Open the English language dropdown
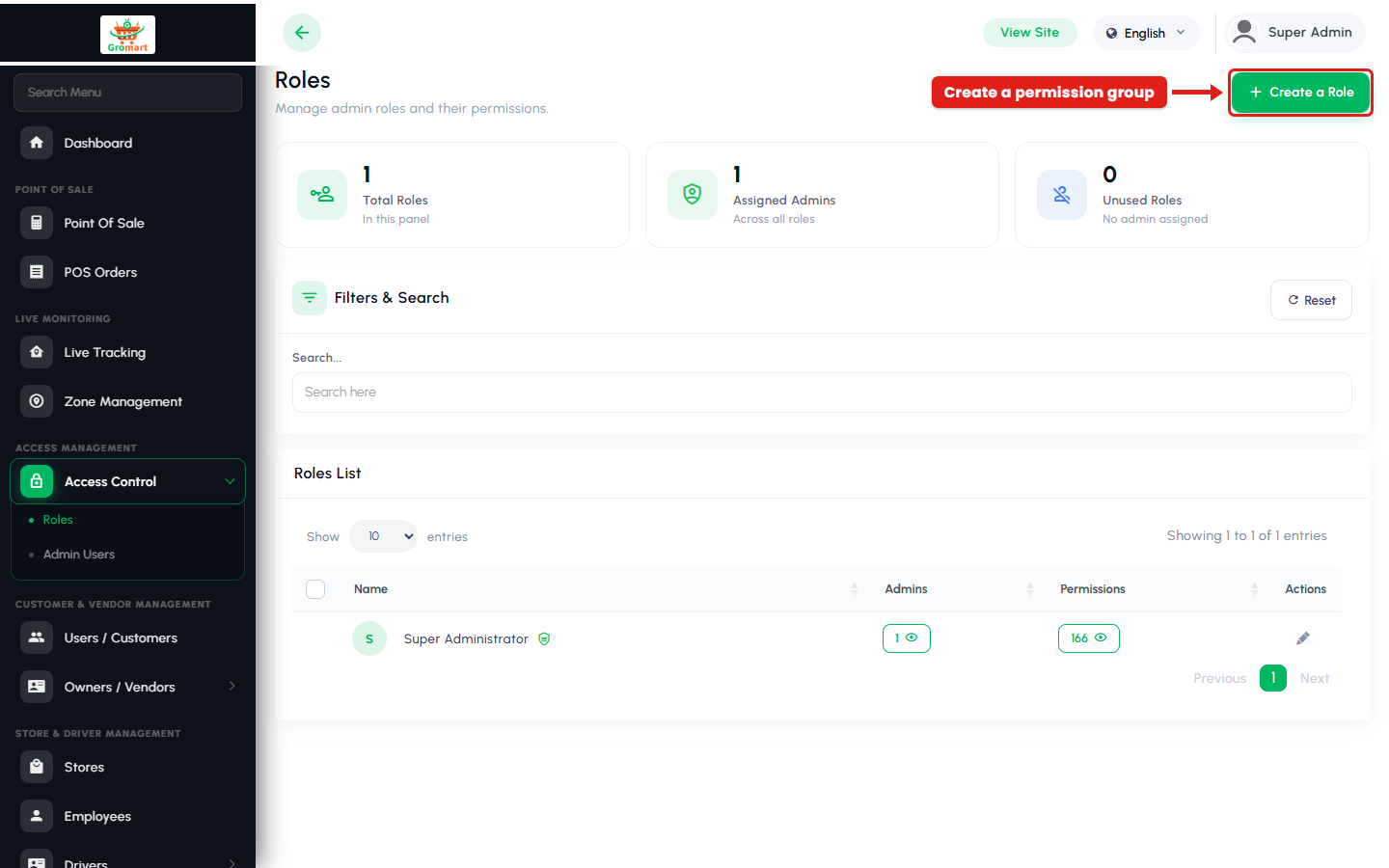The width and height of the screenshot is (1389, 868). coord(1146,33)
